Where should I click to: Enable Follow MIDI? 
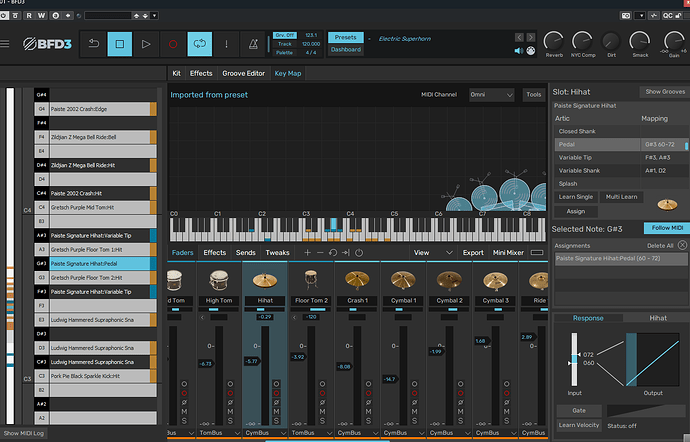point(667,228)
